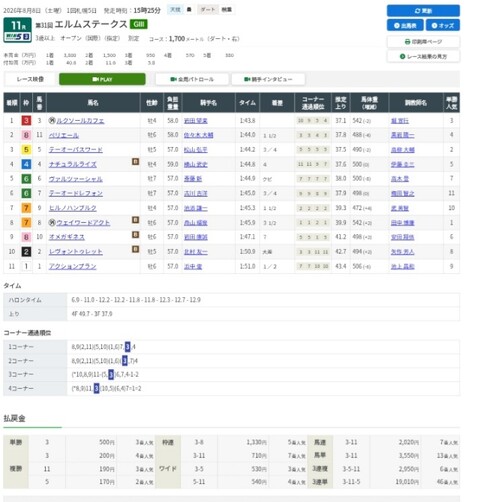
Task: Open horse page for ヒルノハンブルク
Action: pyautogui.click(x=73, y=208)
